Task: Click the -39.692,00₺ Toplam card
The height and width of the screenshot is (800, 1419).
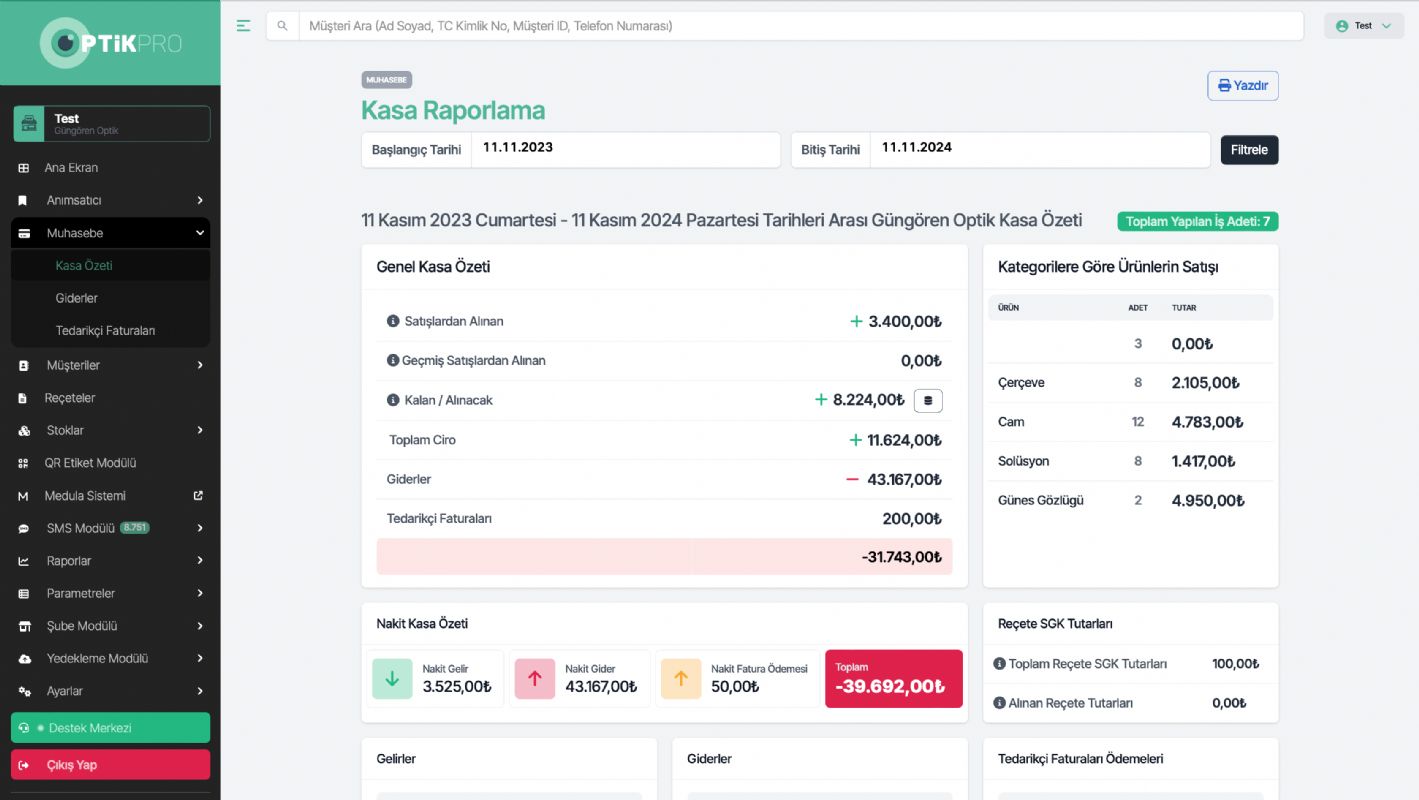Action: point(894,679)
